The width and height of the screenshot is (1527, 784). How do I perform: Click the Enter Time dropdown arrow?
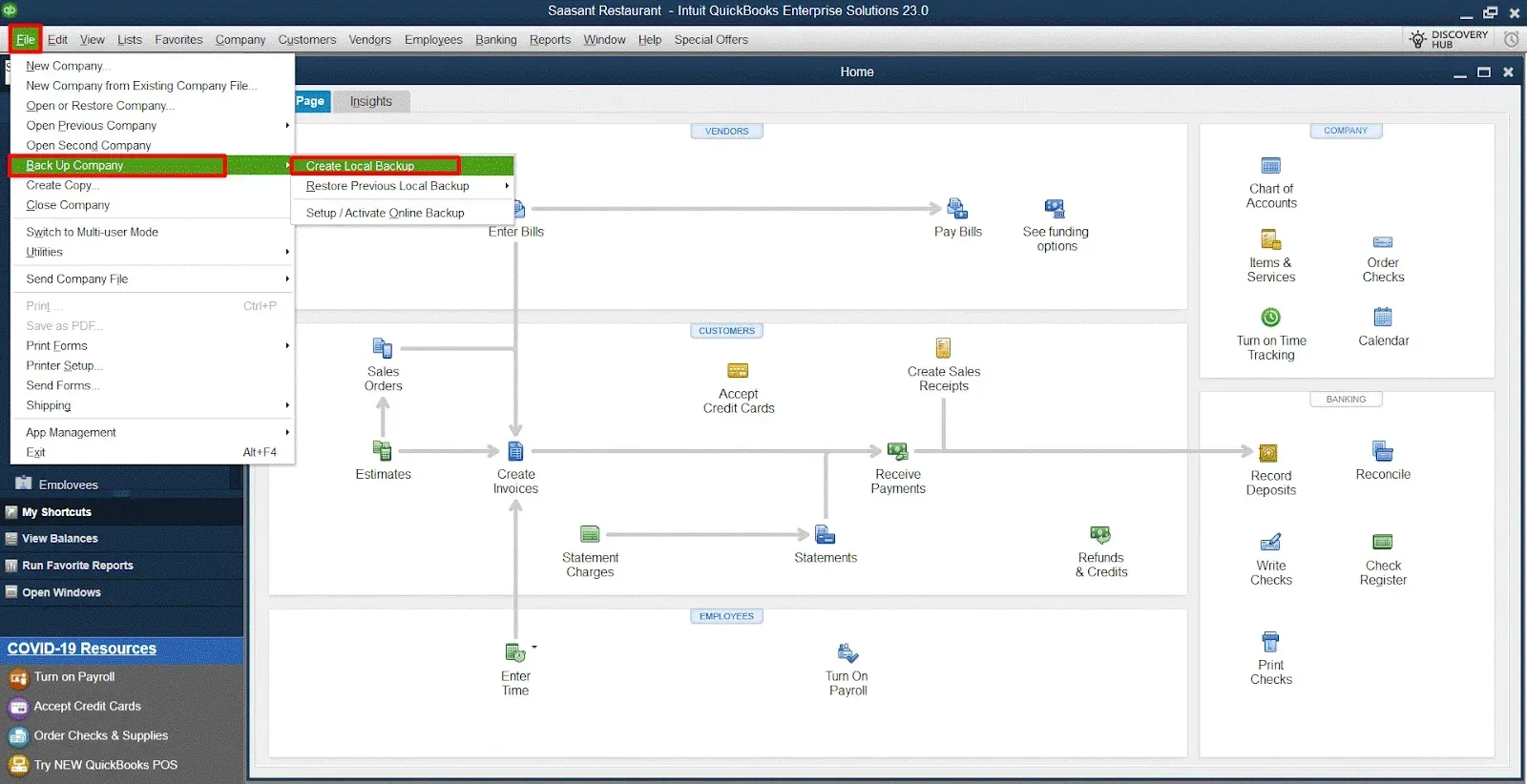534,648
